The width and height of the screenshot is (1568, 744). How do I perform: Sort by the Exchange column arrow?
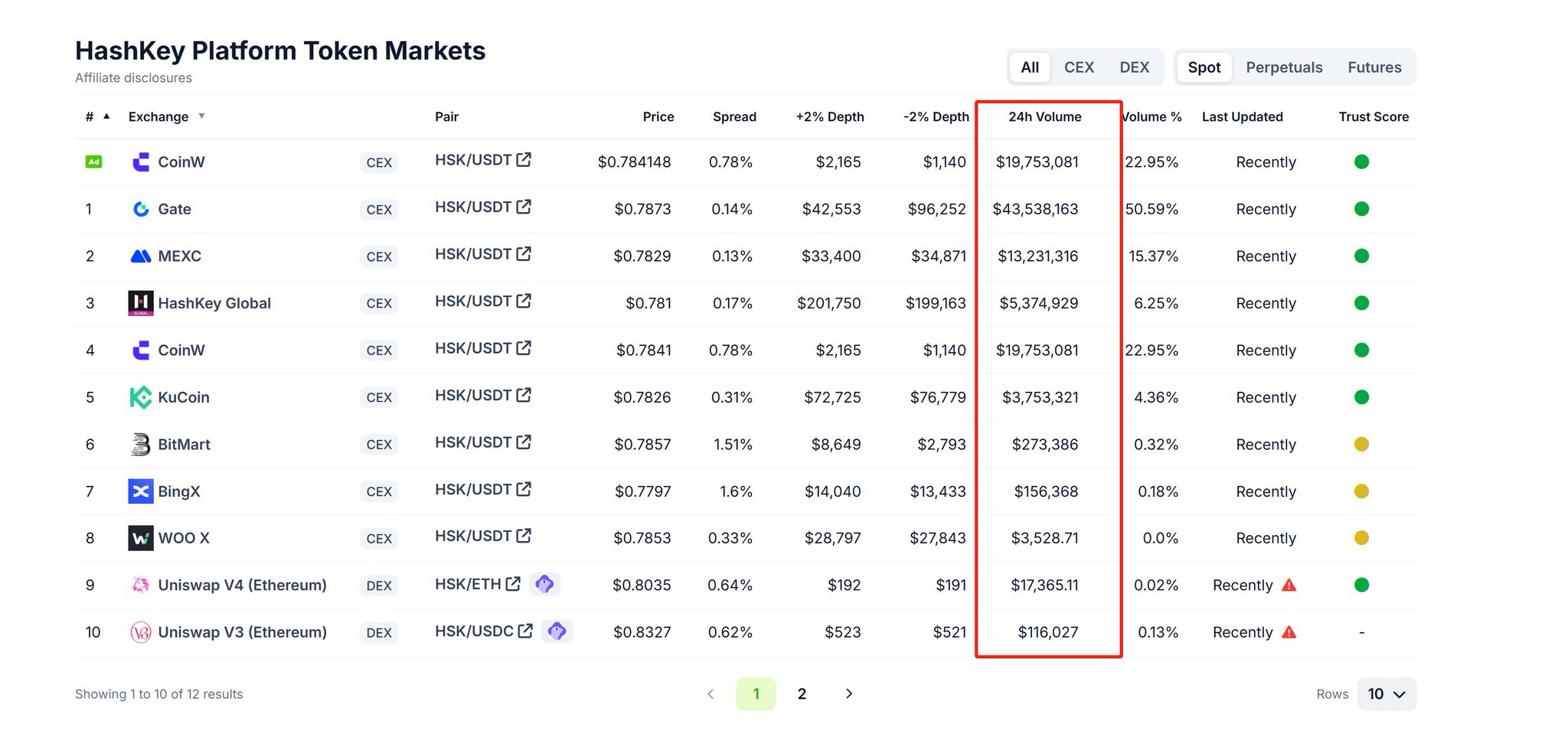tap(201, 116)
